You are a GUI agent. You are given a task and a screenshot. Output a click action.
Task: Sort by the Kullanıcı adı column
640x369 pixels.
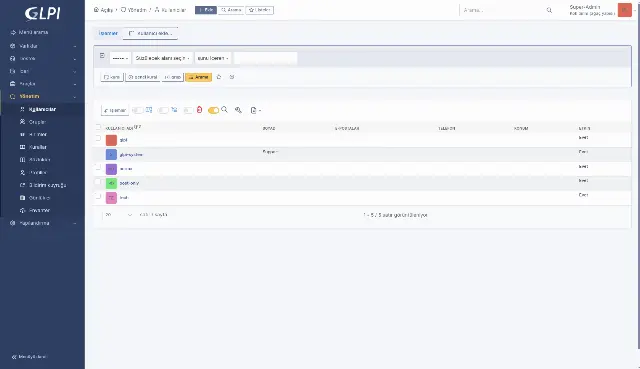(x=119, y=128)
